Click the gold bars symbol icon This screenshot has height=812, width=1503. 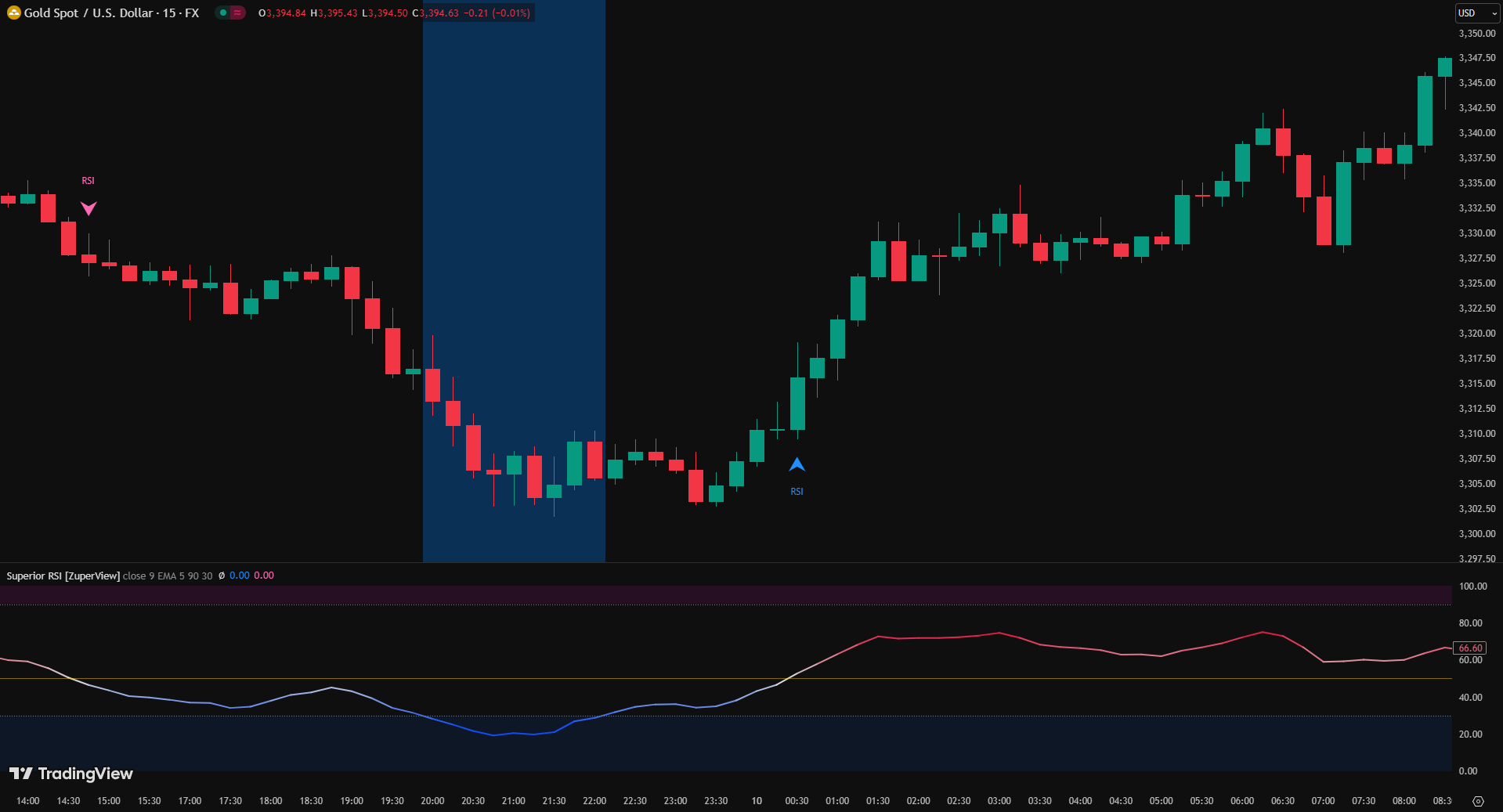click(13, 13)
